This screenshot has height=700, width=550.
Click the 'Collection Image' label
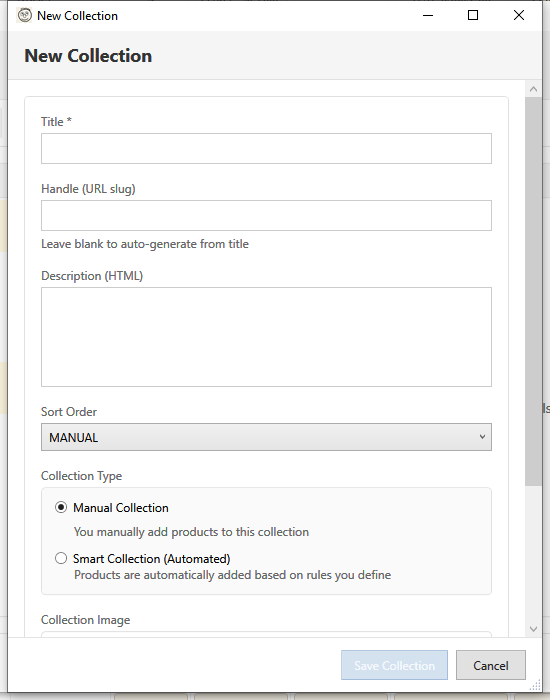85,620
